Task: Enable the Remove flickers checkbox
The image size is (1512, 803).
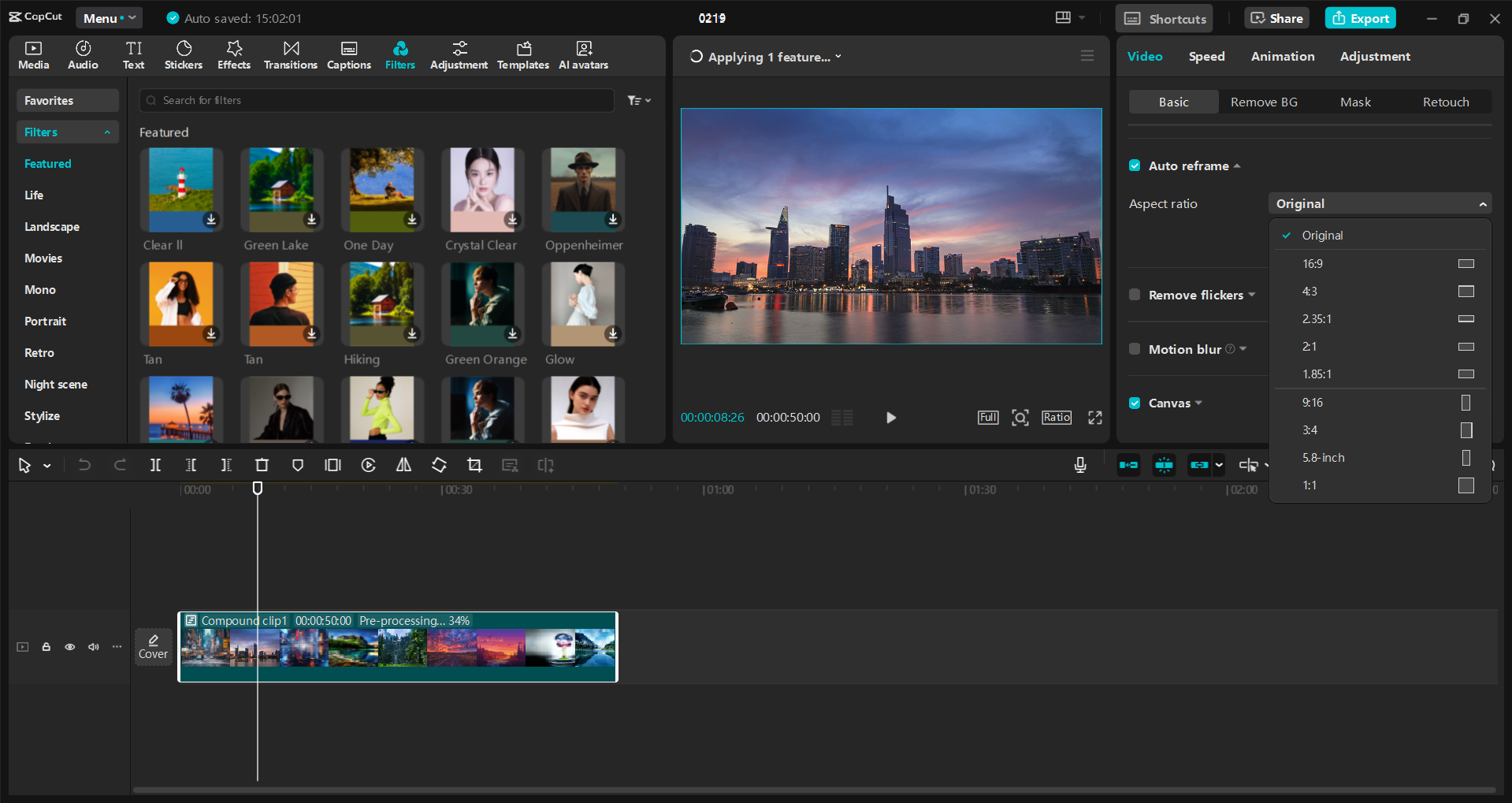Action: click(1135, 295)
